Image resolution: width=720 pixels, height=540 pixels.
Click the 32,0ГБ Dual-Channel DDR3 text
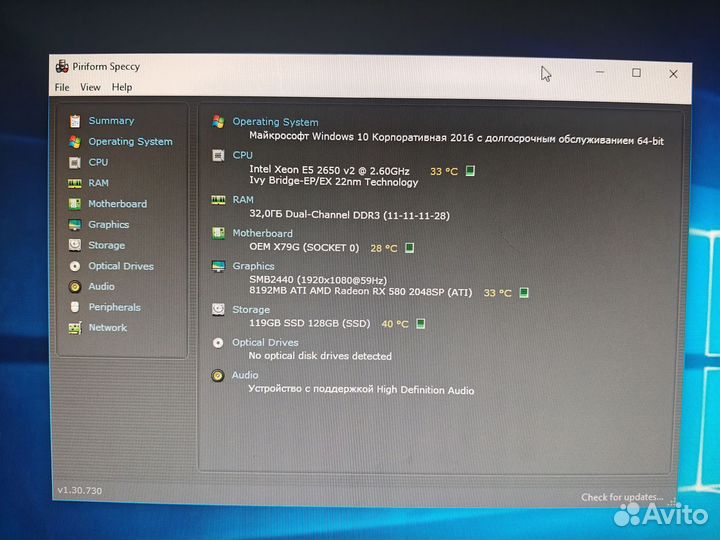349,215
